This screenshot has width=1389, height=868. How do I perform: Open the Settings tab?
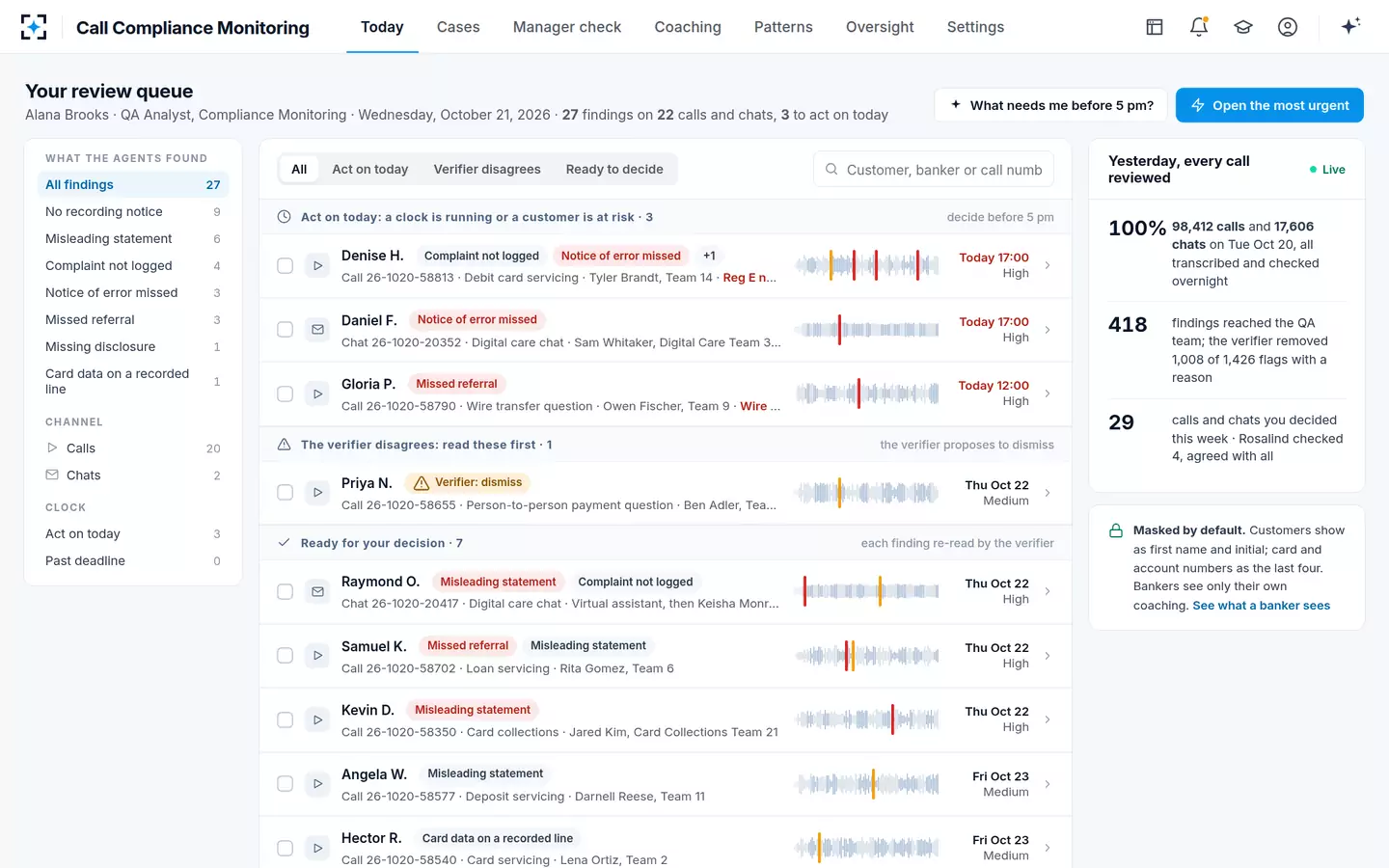(975, 27)
